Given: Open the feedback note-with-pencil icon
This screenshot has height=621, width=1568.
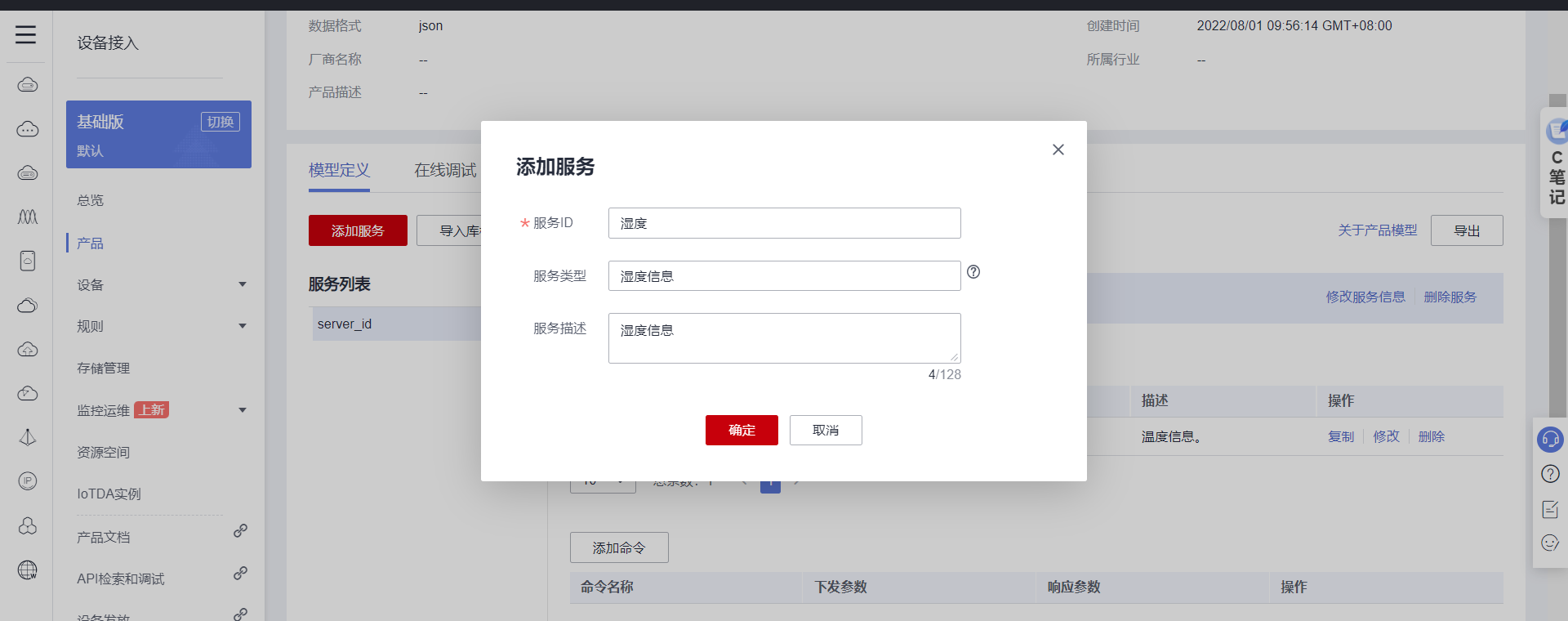Looking at the screenshot, I should (x=1550, y=509).
